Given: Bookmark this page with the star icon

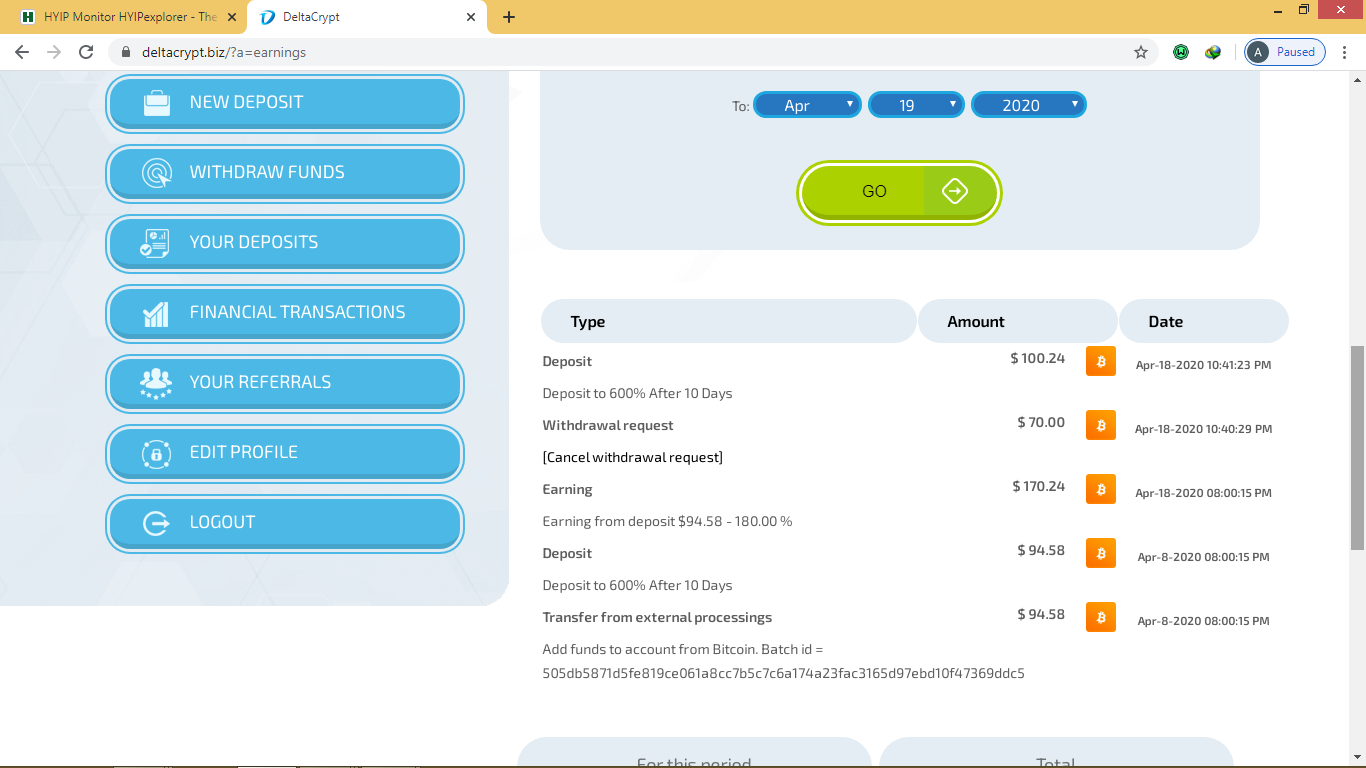Looking at the screenshot, I should [1140, 52].
